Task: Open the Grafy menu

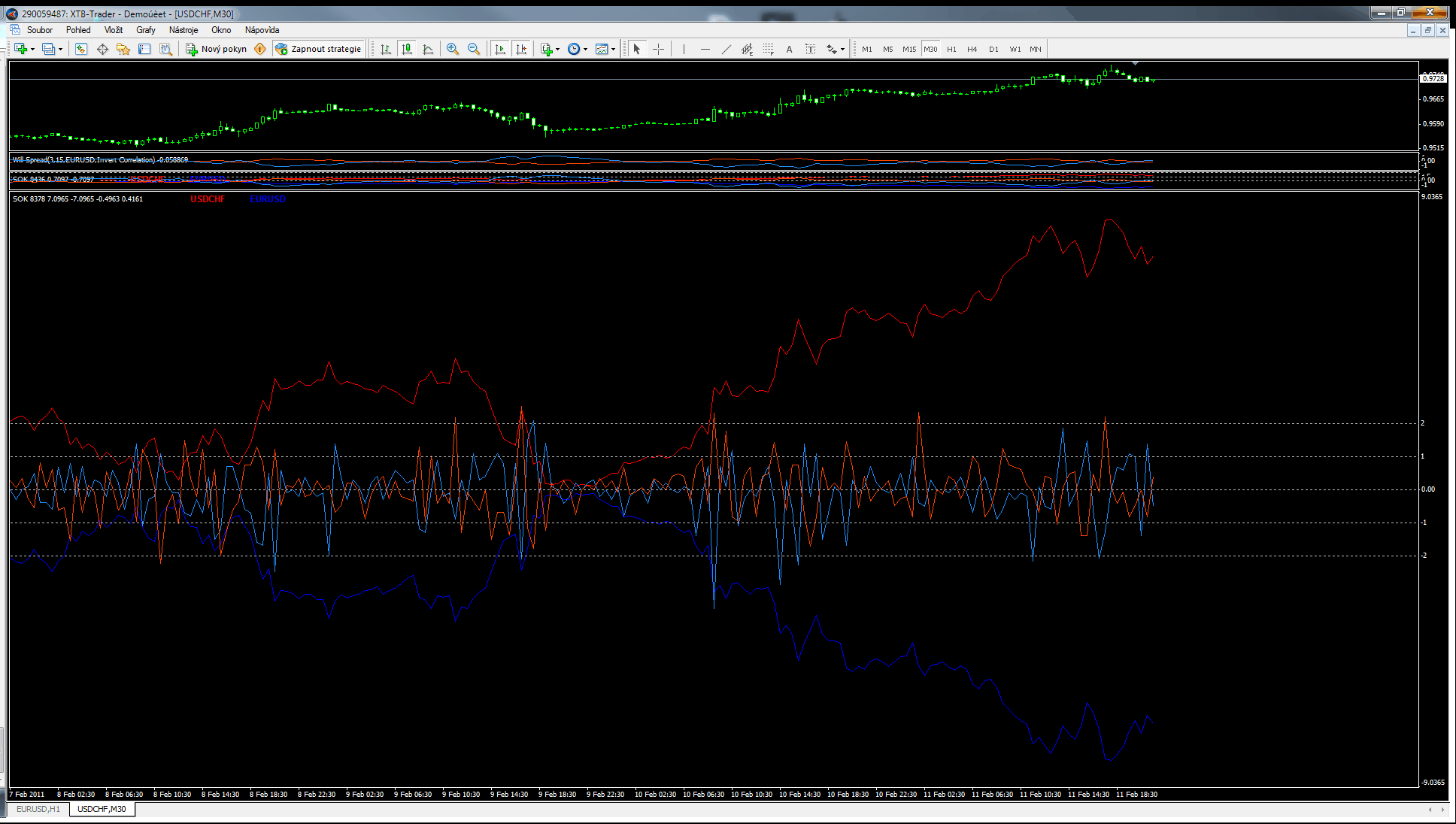Action: point(146,30)
